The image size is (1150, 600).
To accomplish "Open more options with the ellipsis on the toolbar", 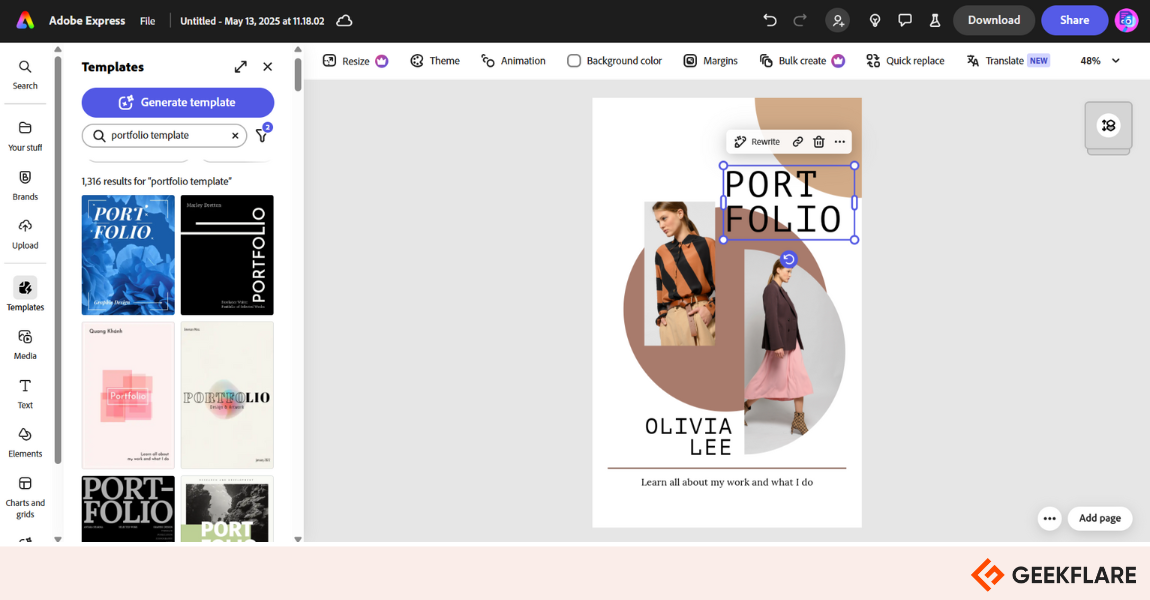I will pos(839,141).
